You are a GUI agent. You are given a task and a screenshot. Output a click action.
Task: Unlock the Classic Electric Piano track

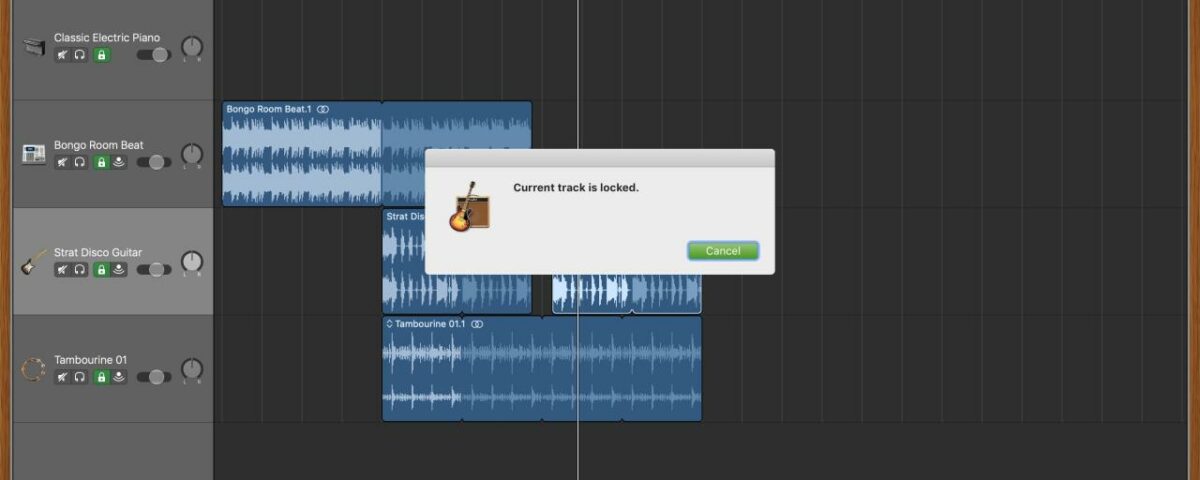tap(101, 55)
